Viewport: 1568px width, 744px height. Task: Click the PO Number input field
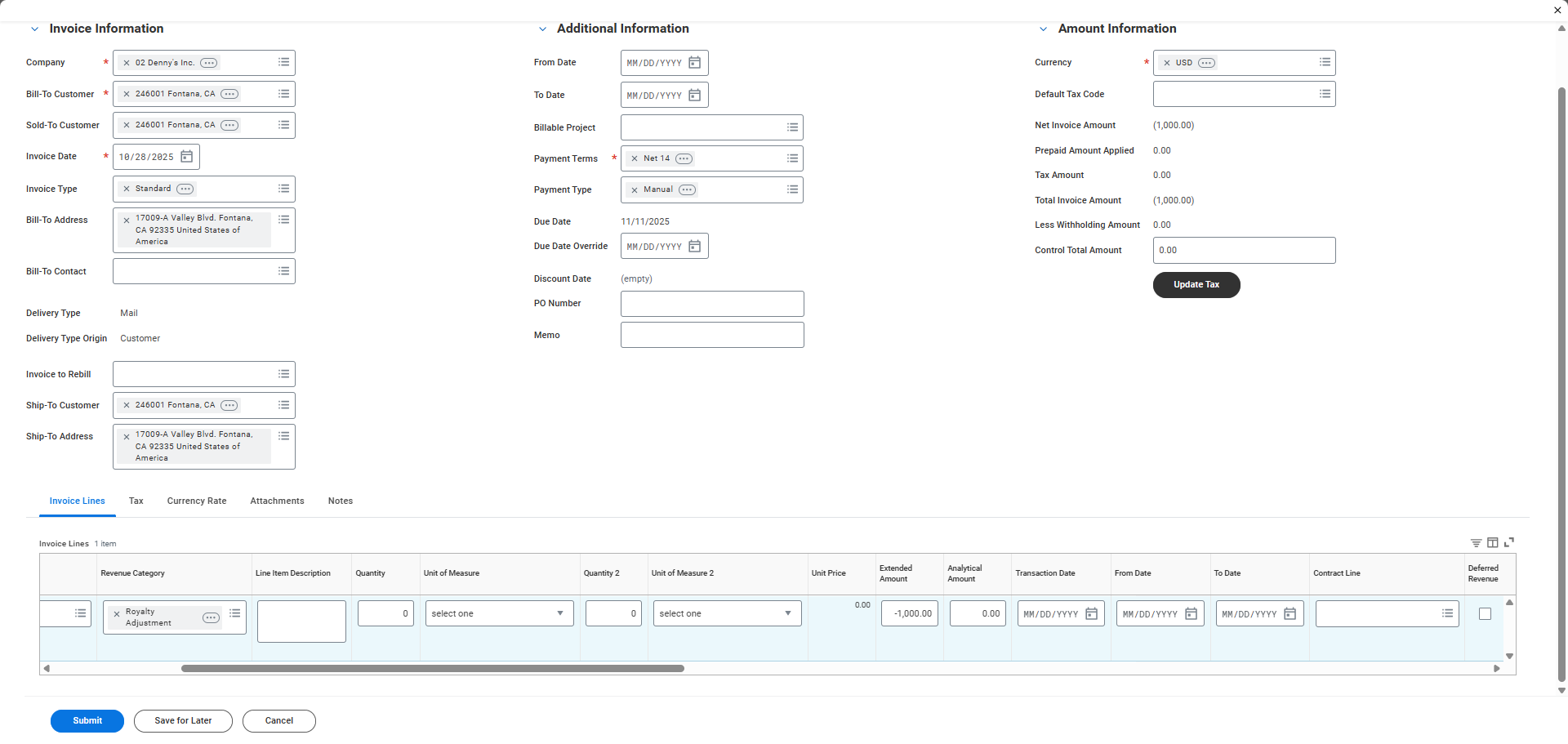pyautogui.click(x=711, y=304)
